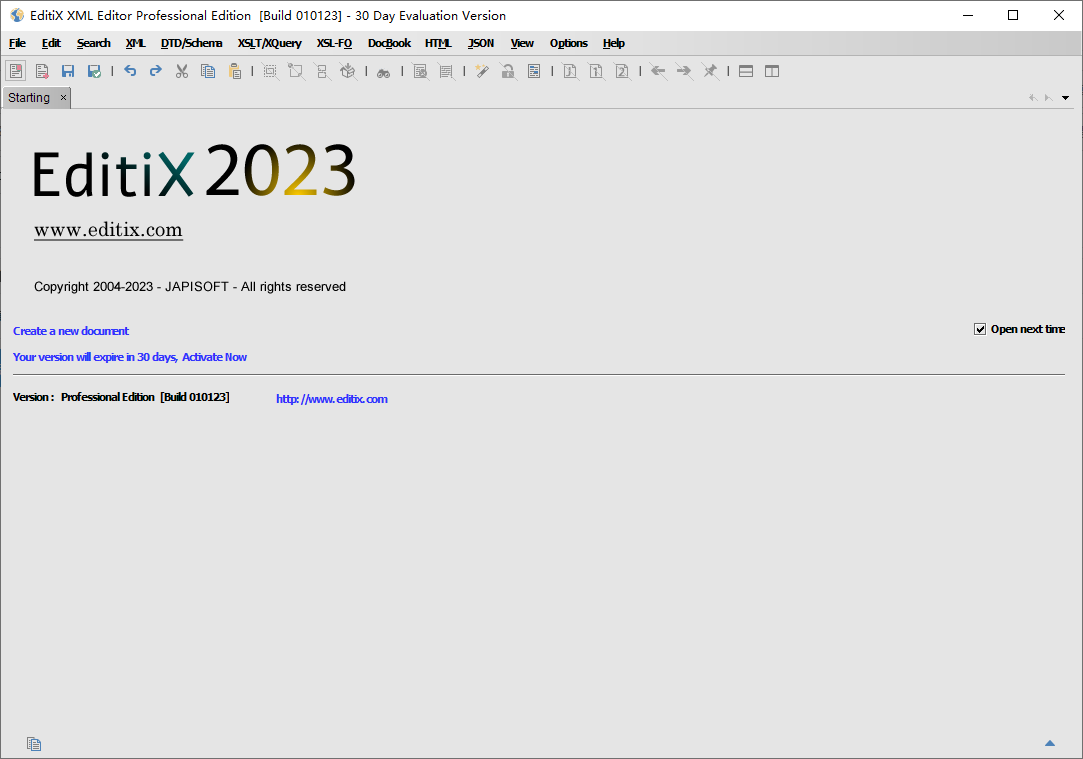
Task: Maximize the EditiX window
Action: coord(1013,15)
